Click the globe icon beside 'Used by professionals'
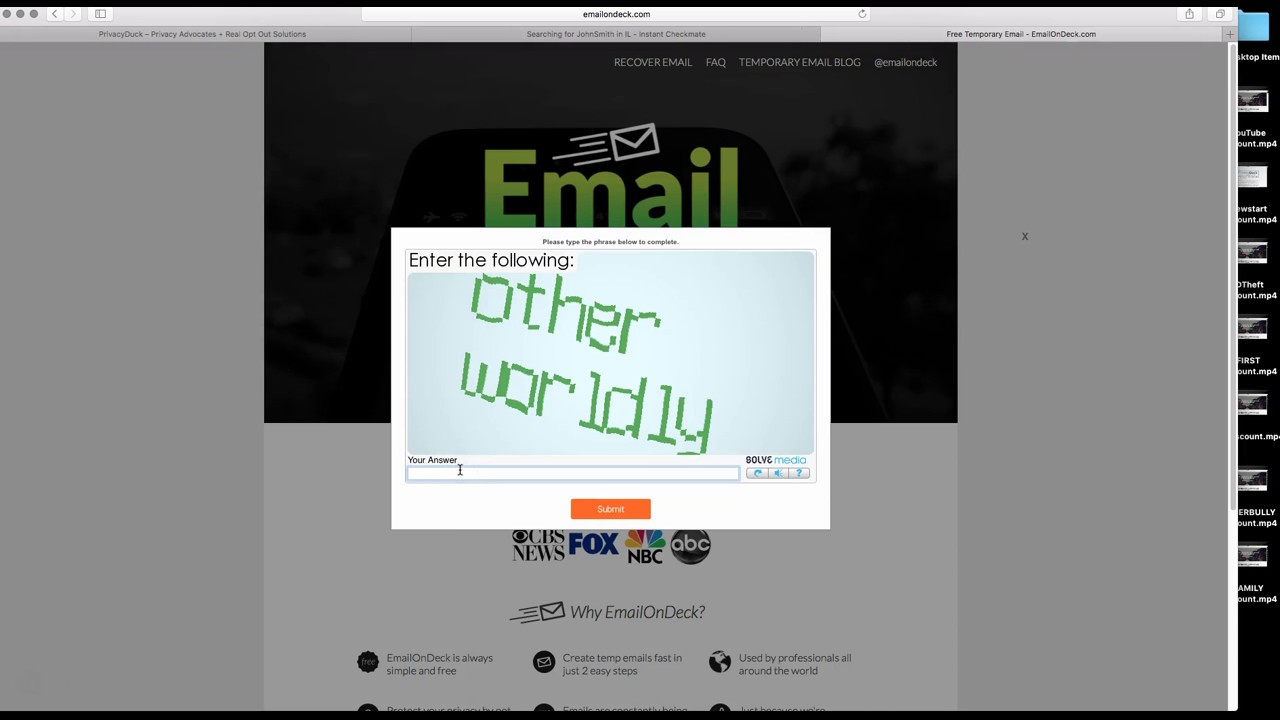 click(720, 662)
